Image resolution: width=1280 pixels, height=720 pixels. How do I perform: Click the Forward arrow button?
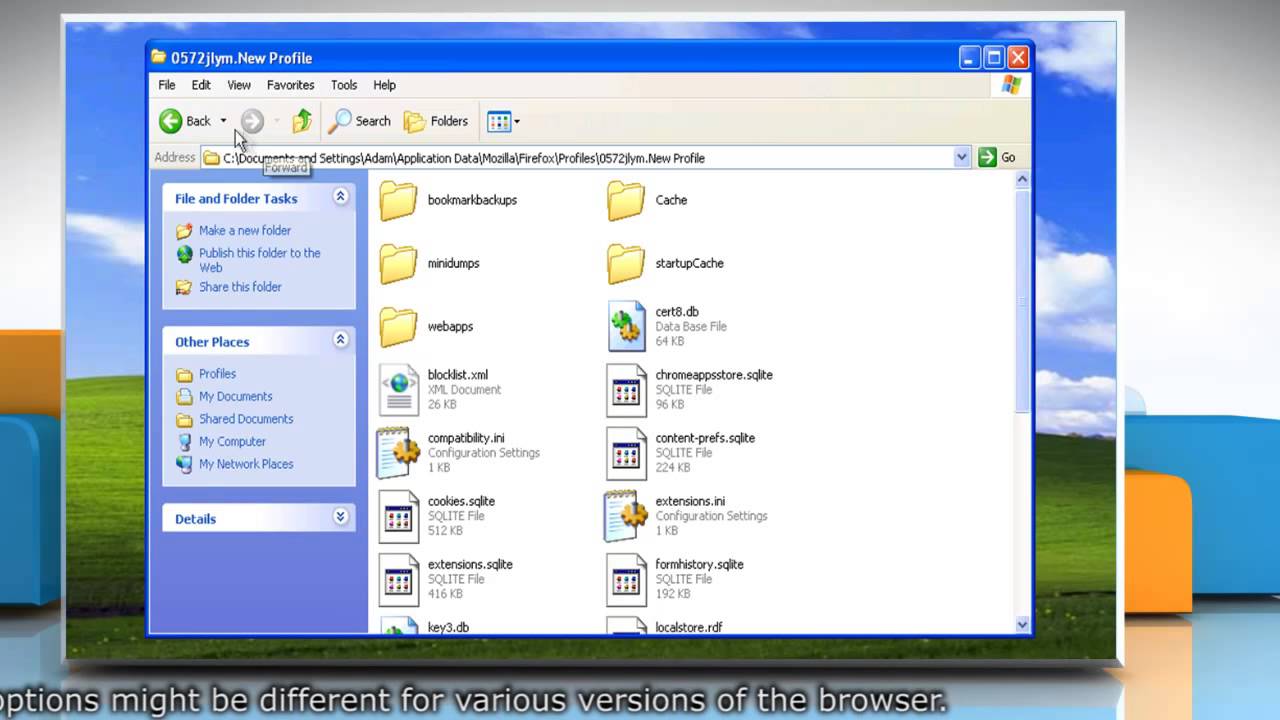tap(252, 121)
